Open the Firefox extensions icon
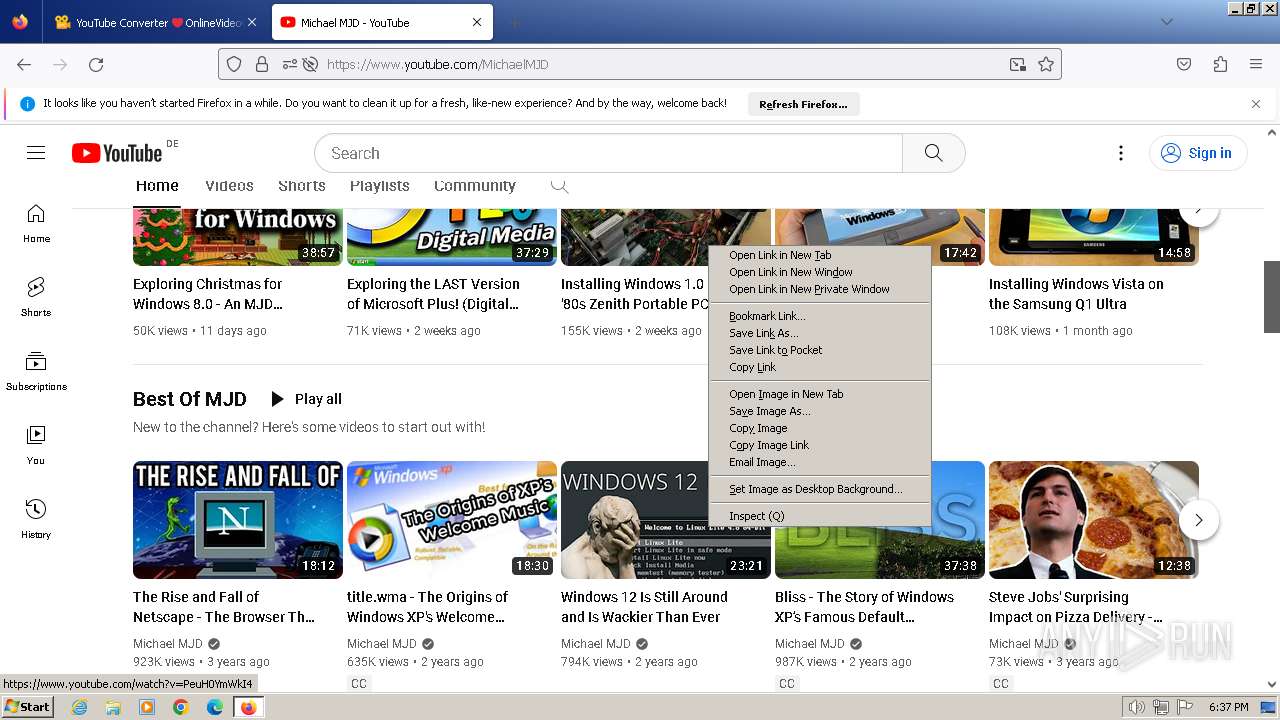Image resolution: width=1280 pixels, height=720 pixels. tap(1220, 64)
